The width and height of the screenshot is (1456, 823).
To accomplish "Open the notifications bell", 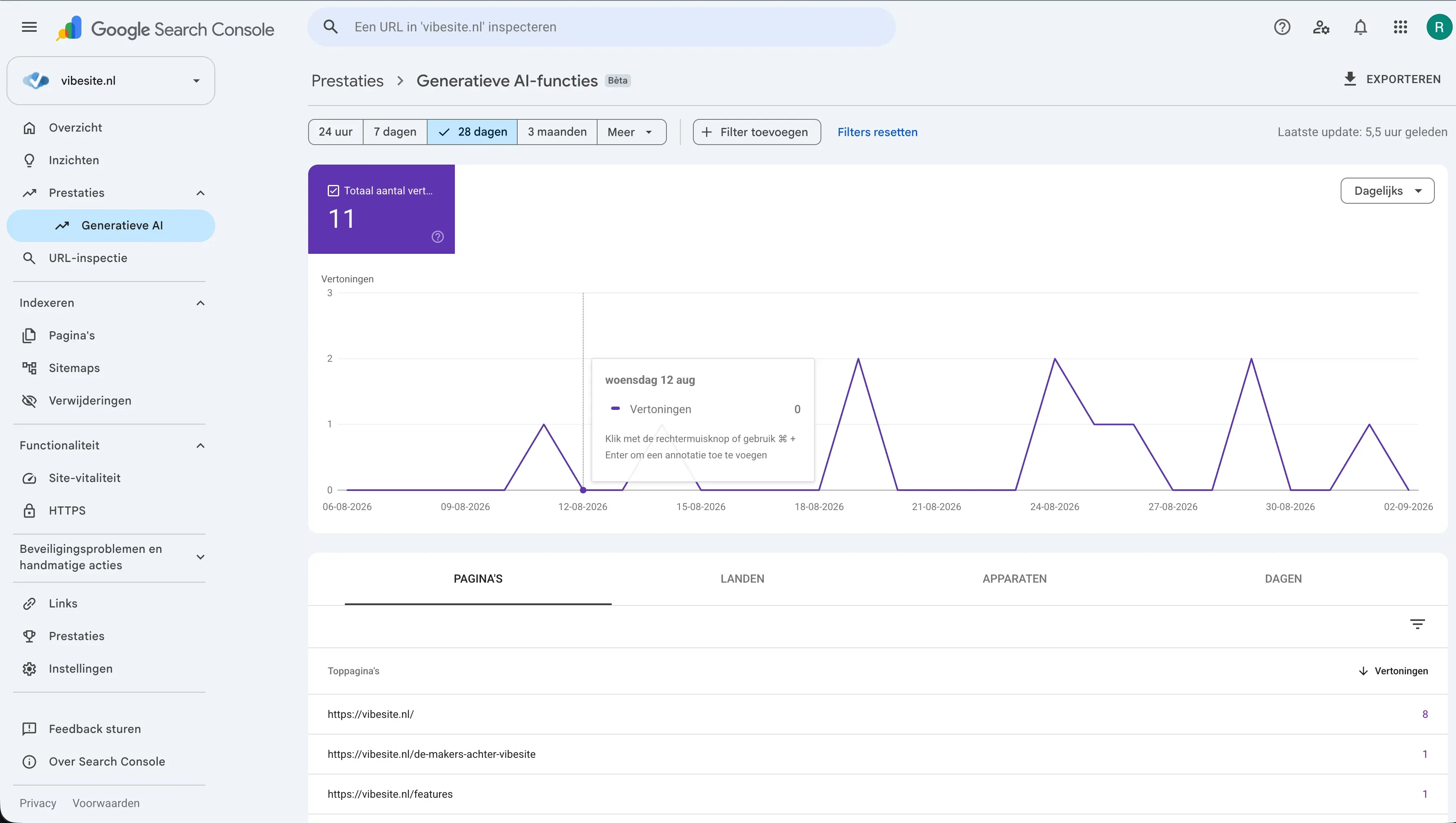I will (x=1361, y=27).
